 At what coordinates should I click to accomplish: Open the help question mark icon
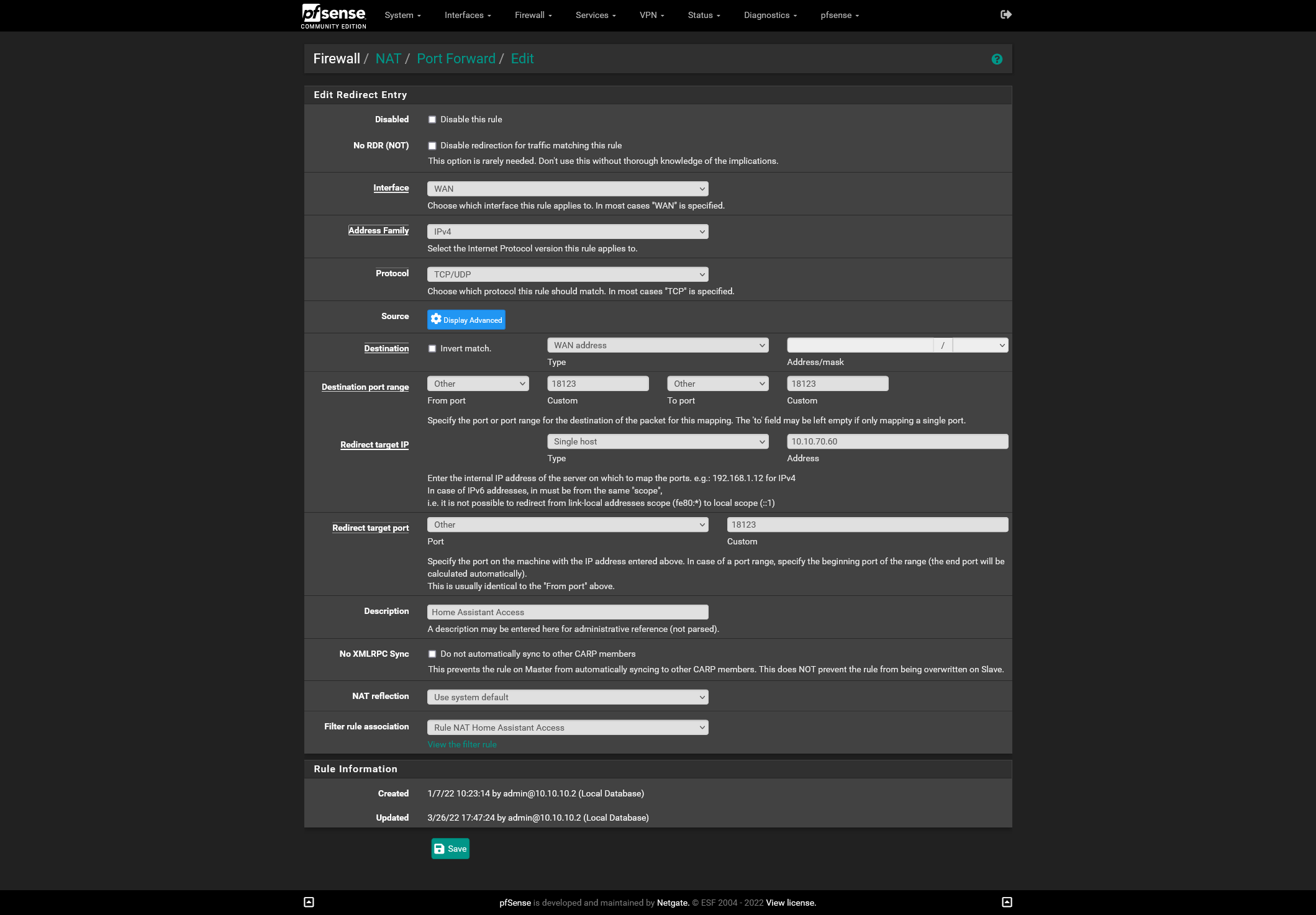(x=997, y=59)
